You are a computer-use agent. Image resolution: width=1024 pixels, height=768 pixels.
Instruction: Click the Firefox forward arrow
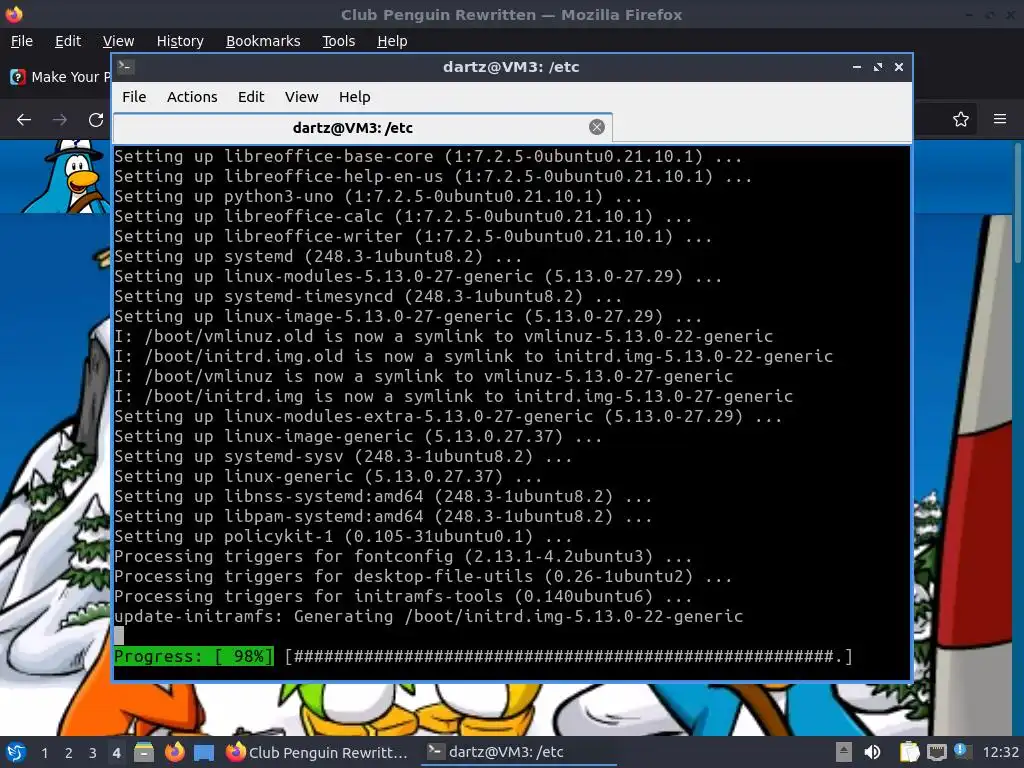coord(60,120)
